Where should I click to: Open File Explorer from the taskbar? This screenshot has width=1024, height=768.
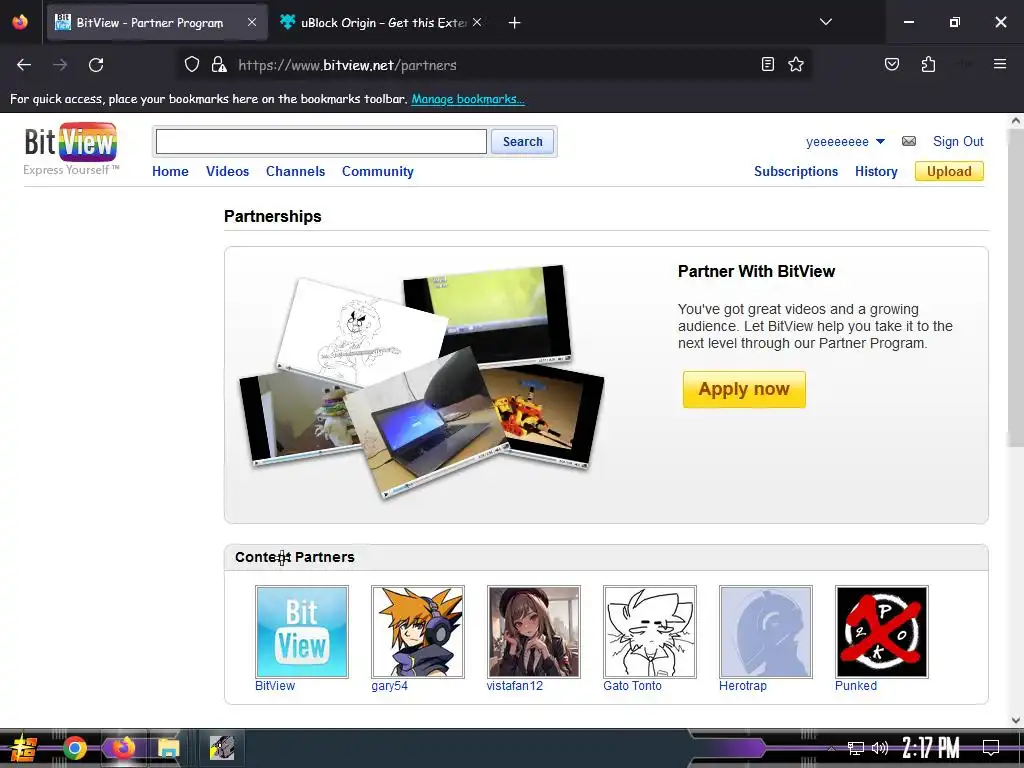[168, 748]
